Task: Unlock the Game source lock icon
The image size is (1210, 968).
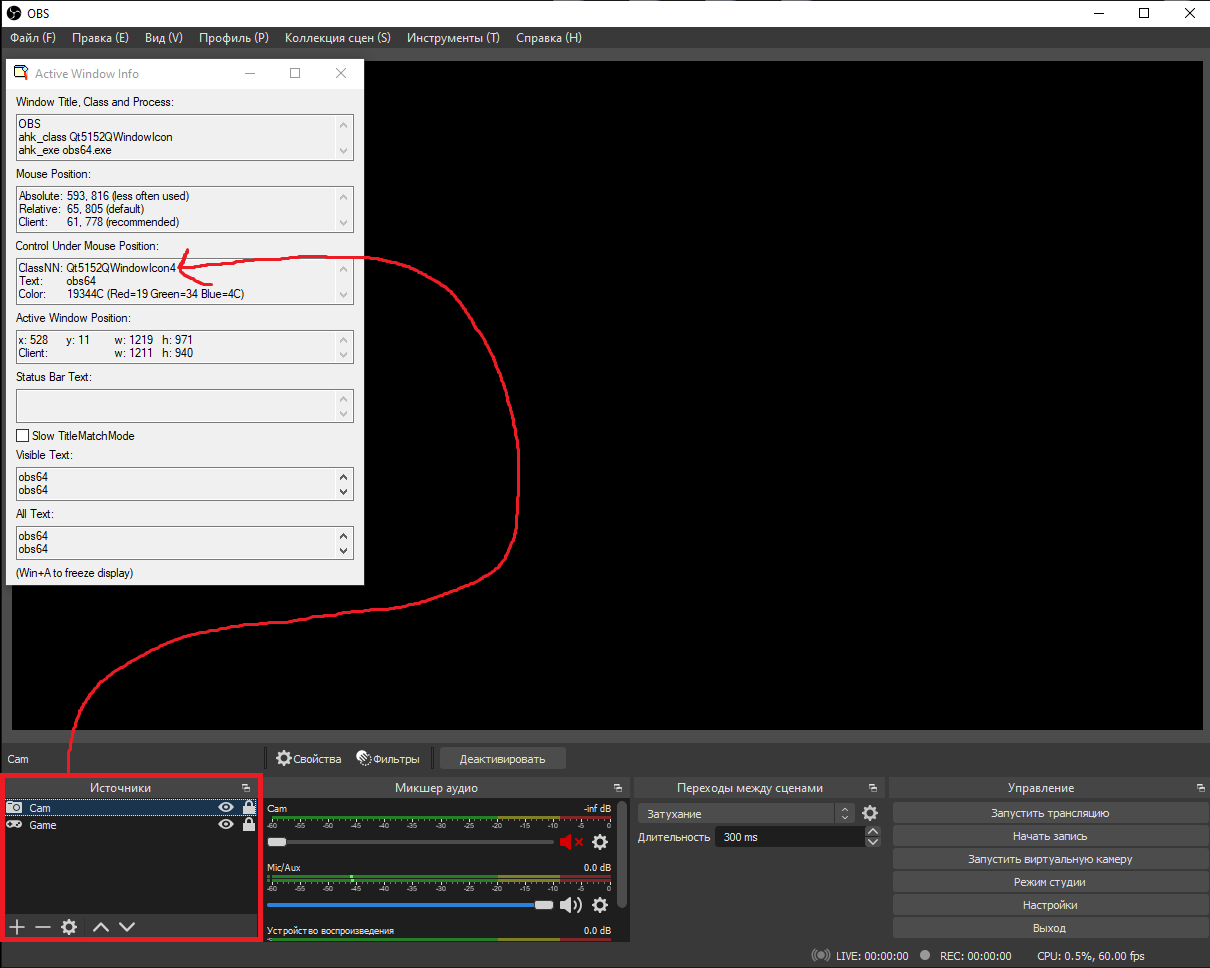Action: [248, 825]
